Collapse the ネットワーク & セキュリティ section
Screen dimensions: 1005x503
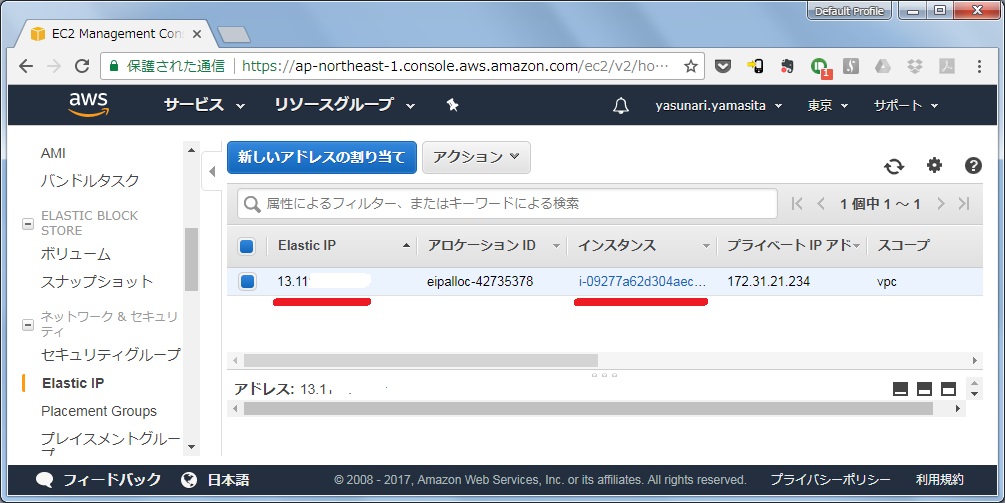pos(28,324)
